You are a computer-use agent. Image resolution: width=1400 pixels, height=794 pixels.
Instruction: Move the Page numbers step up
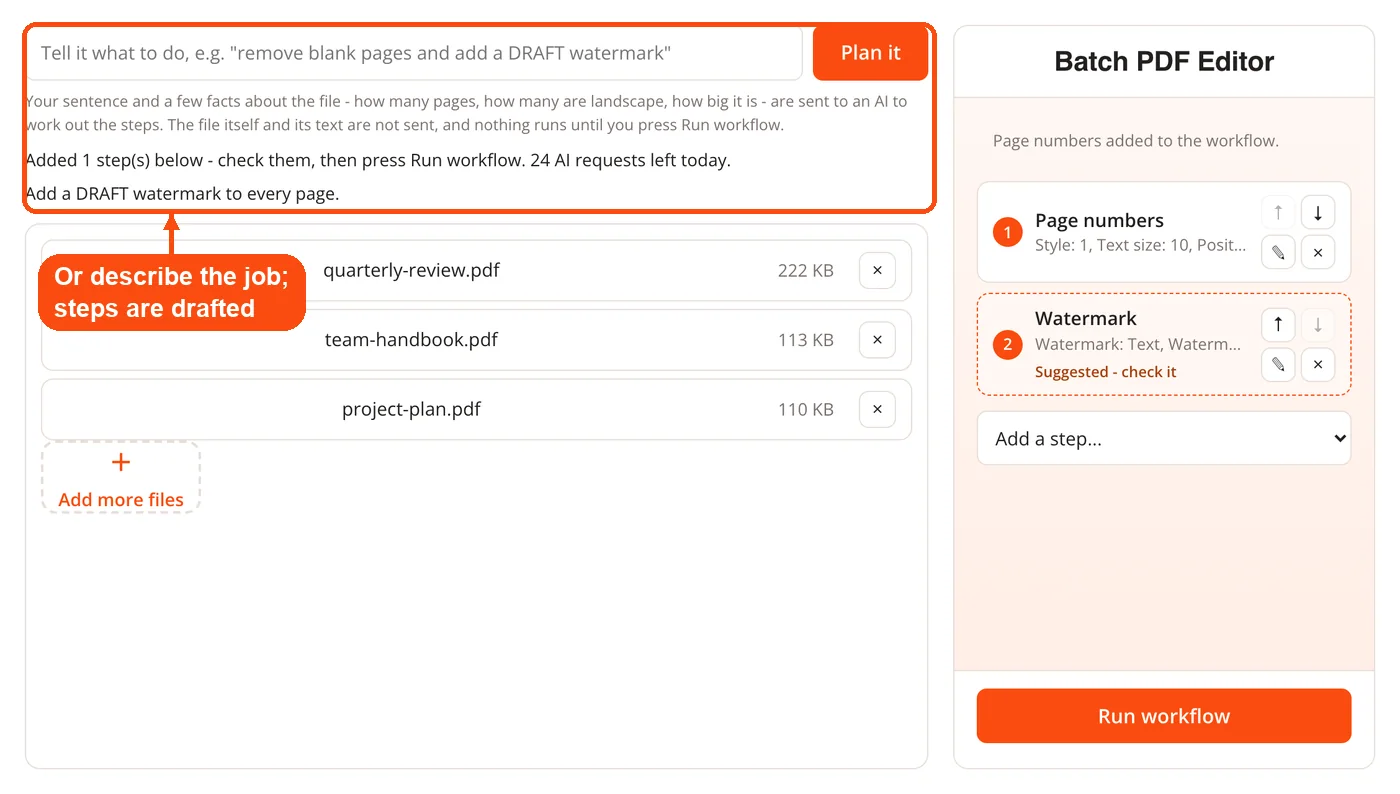1278,213
